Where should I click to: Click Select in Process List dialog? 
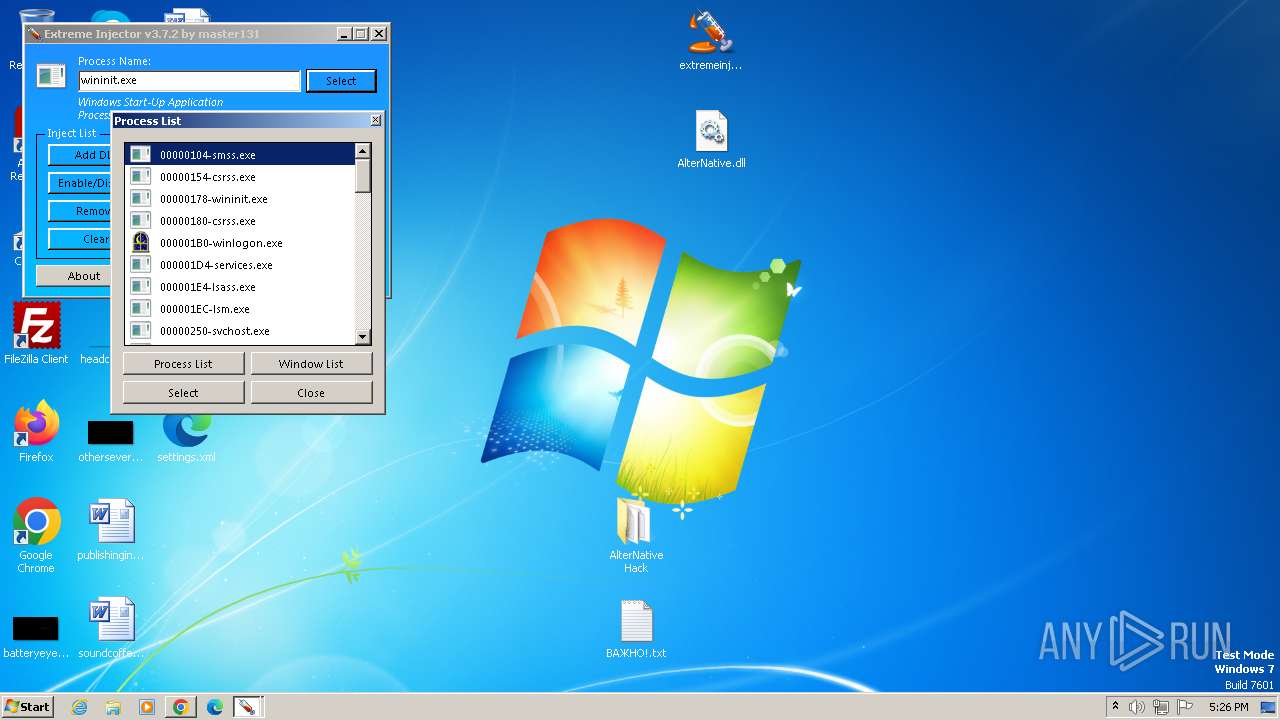point(183,393)
